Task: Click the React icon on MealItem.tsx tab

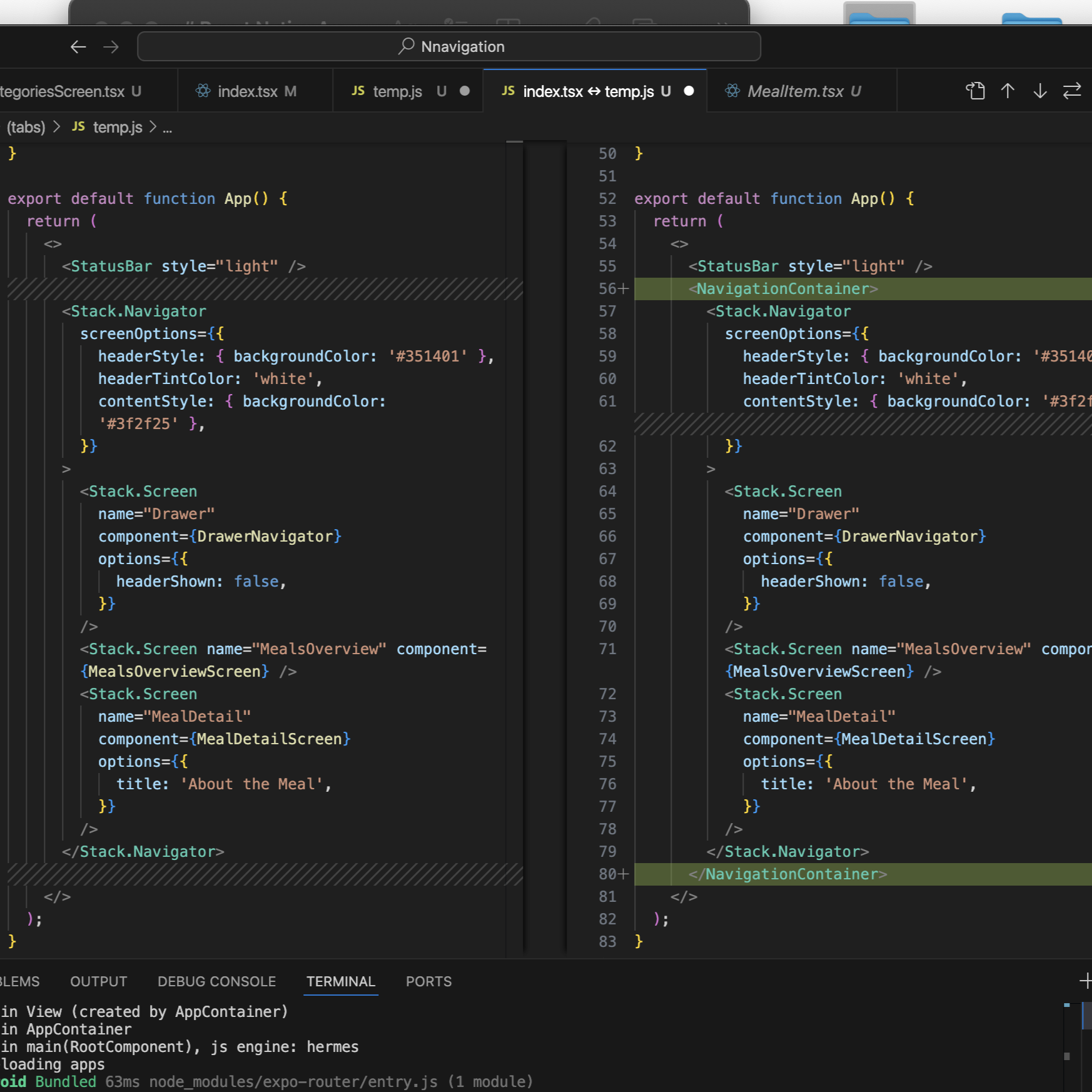Action: point(732,91)
